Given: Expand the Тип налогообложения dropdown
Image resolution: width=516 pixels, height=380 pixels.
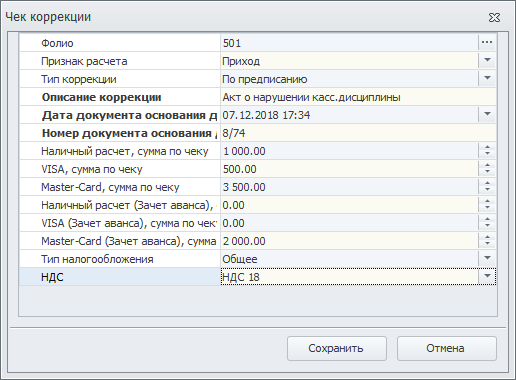Looking at the screenshot, I should pos(487,259).
